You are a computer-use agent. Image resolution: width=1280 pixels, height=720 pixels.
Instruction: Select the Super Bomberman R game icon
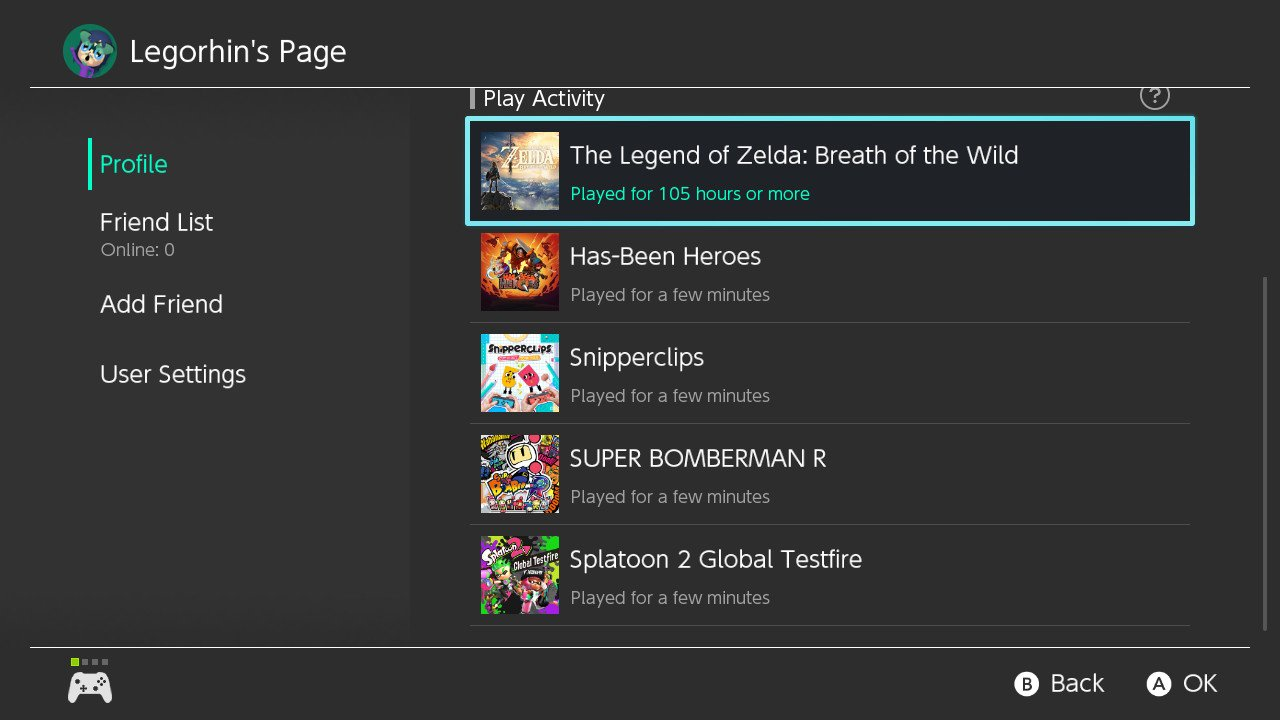tap(520, 474)
